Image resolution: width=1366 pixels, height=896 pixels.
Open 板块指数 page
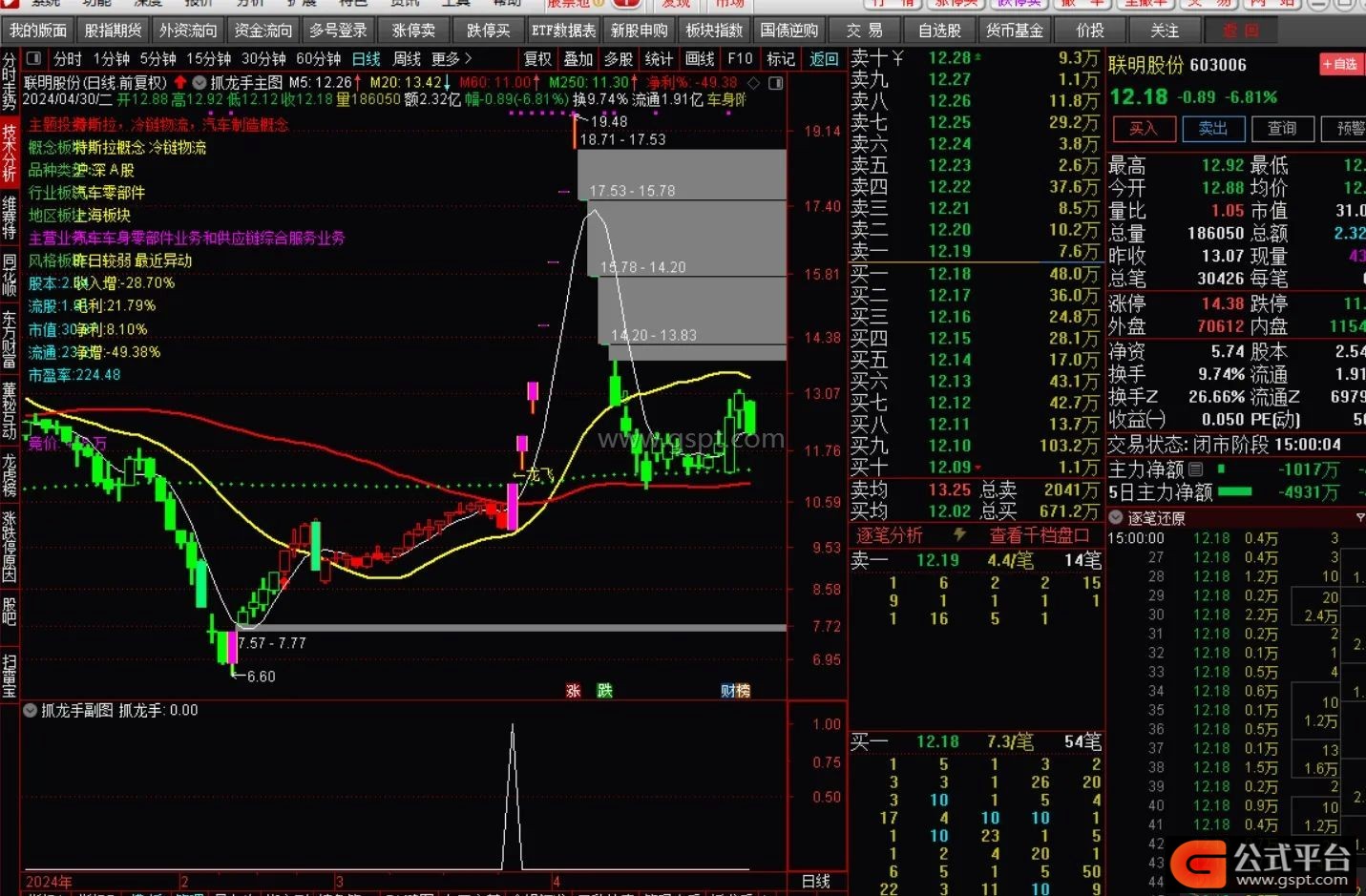pyautogui.click(x=714, y=31)
